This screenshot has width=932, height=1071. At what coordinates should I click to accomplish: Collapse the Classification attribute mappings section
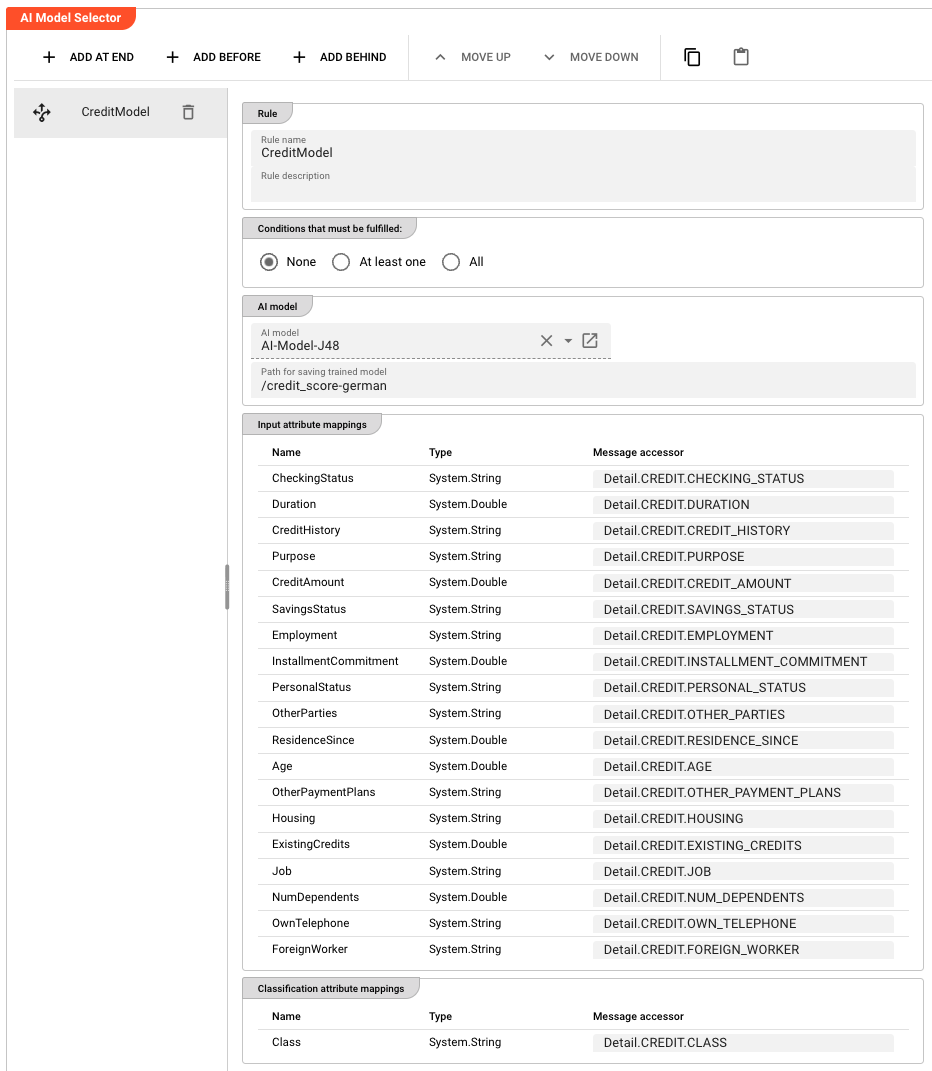click(329, 987)
